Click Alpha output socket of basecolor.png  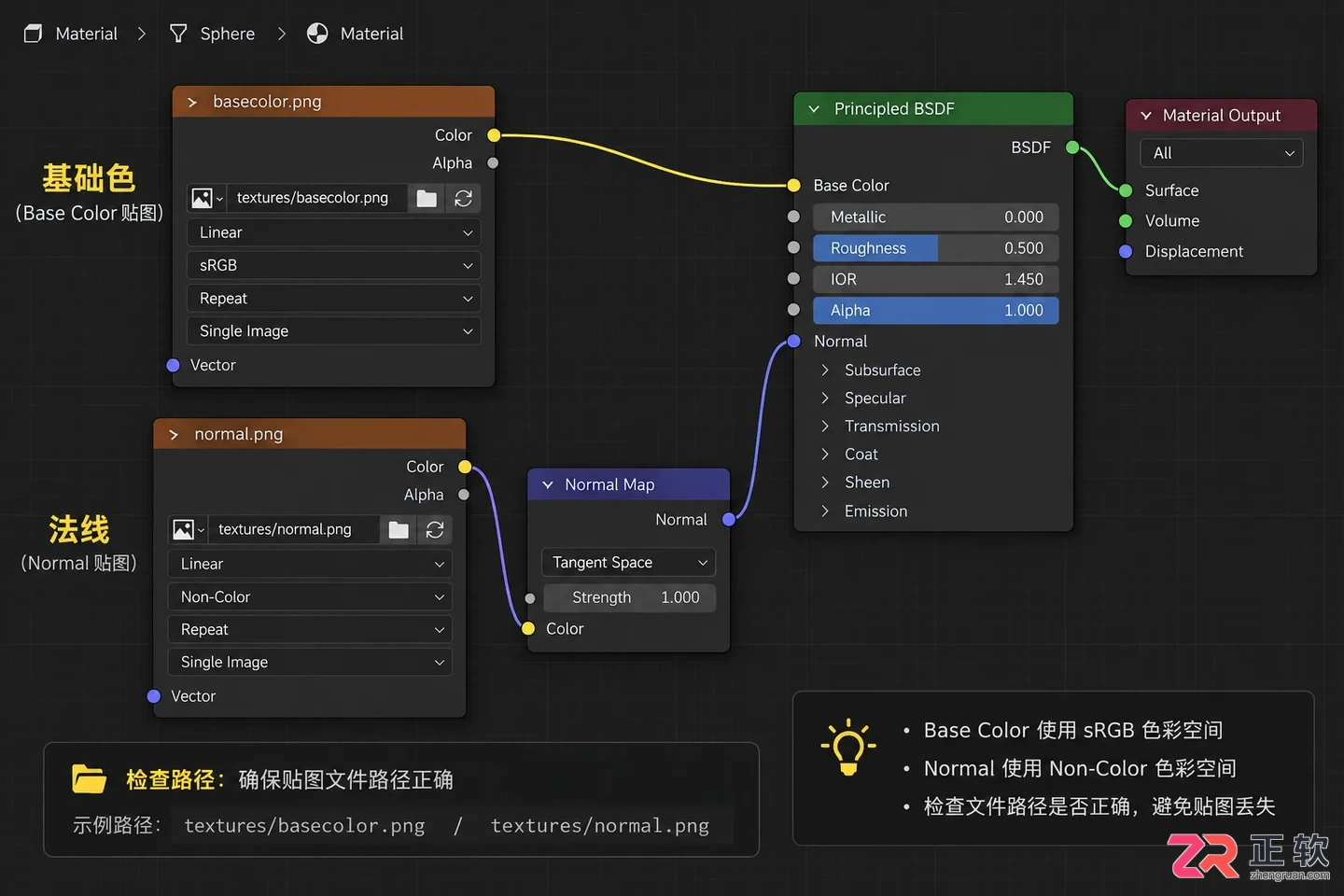(493, 163)
